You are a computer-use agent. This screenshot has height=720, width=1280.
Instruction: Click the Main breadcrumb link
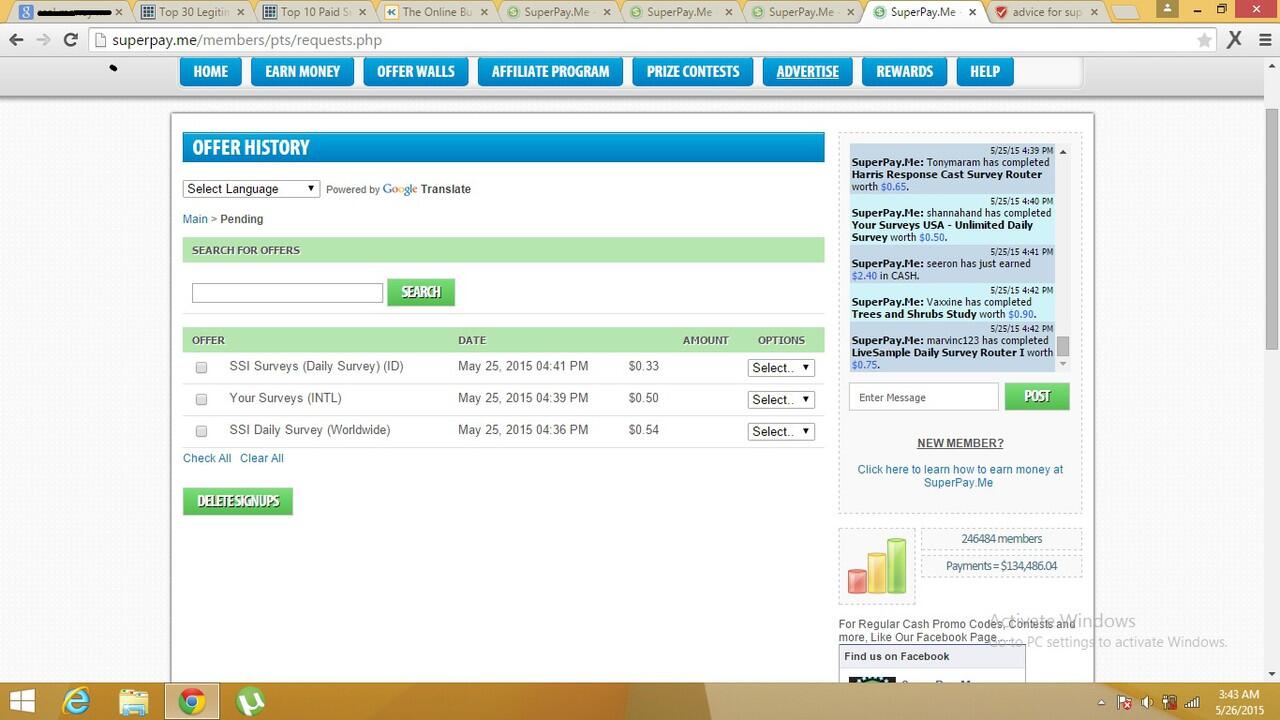click(195, 219)
